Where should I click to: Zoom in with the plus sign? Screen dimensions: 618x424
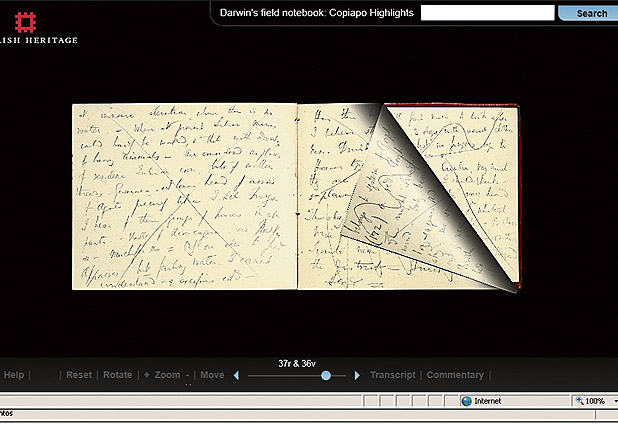click(x=146, y=375)
